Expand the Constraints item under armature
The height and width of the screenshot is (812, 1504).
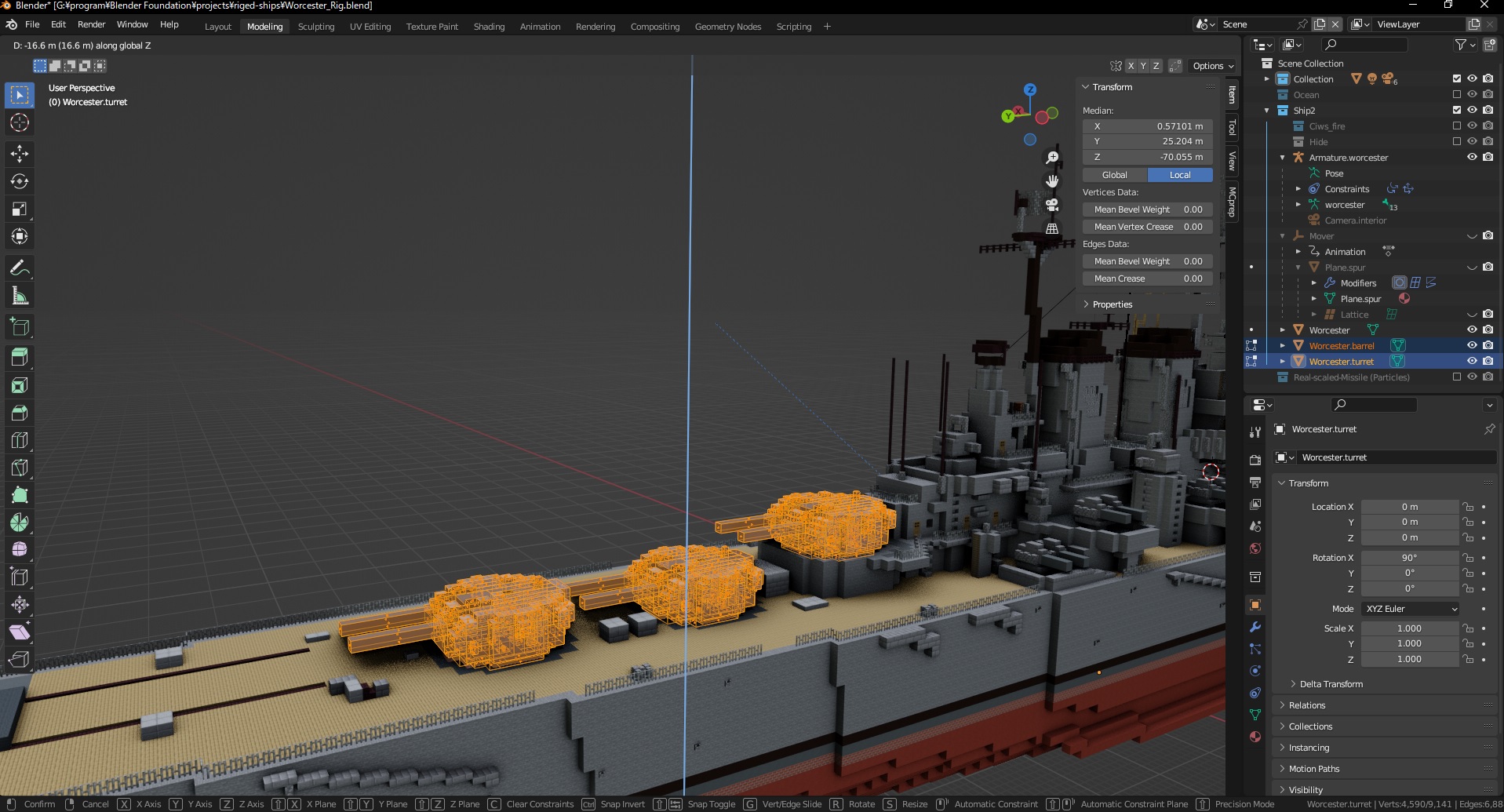(x=1298, y=189)
